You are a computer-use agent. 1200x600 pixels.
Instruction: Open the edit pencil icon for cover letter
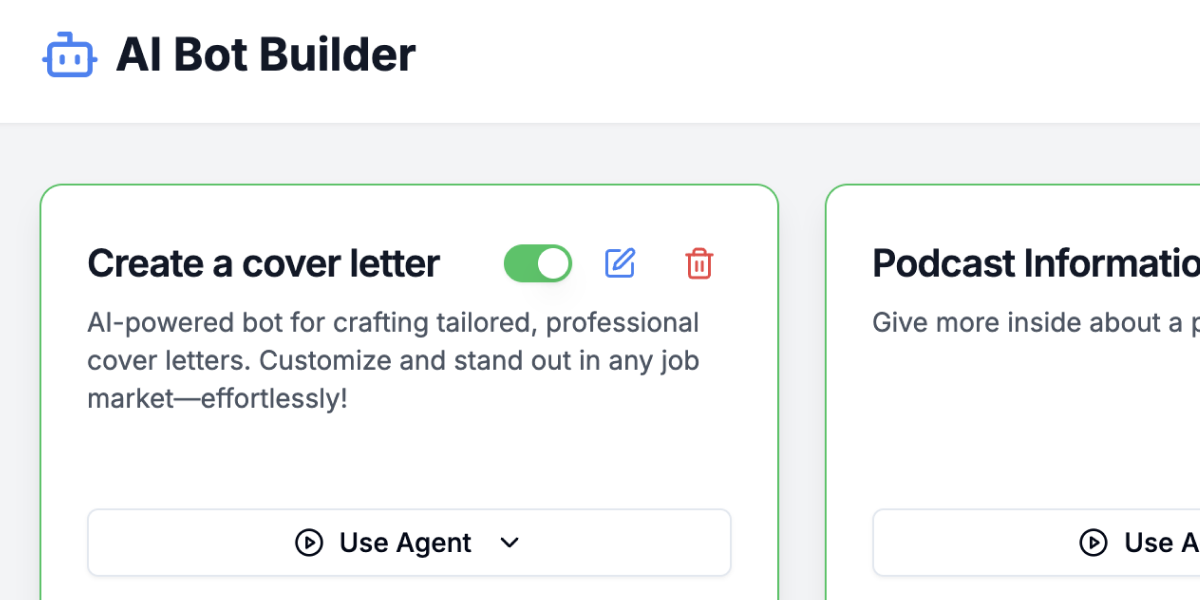coord(620,264)
